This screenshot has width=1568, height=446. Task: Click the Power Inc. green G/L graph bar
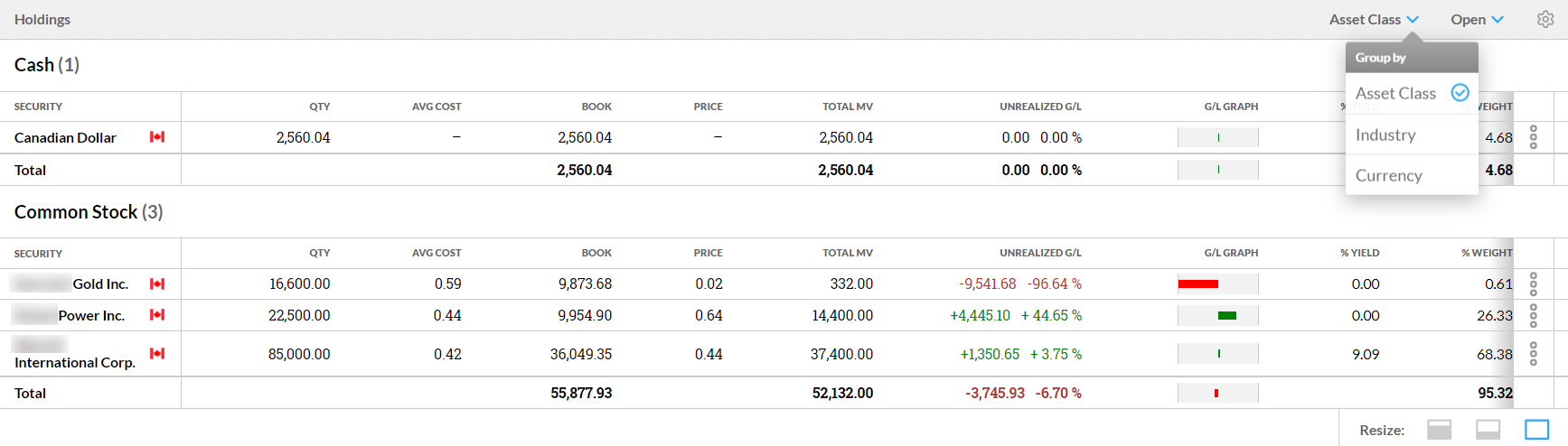tap(1227, 315)
